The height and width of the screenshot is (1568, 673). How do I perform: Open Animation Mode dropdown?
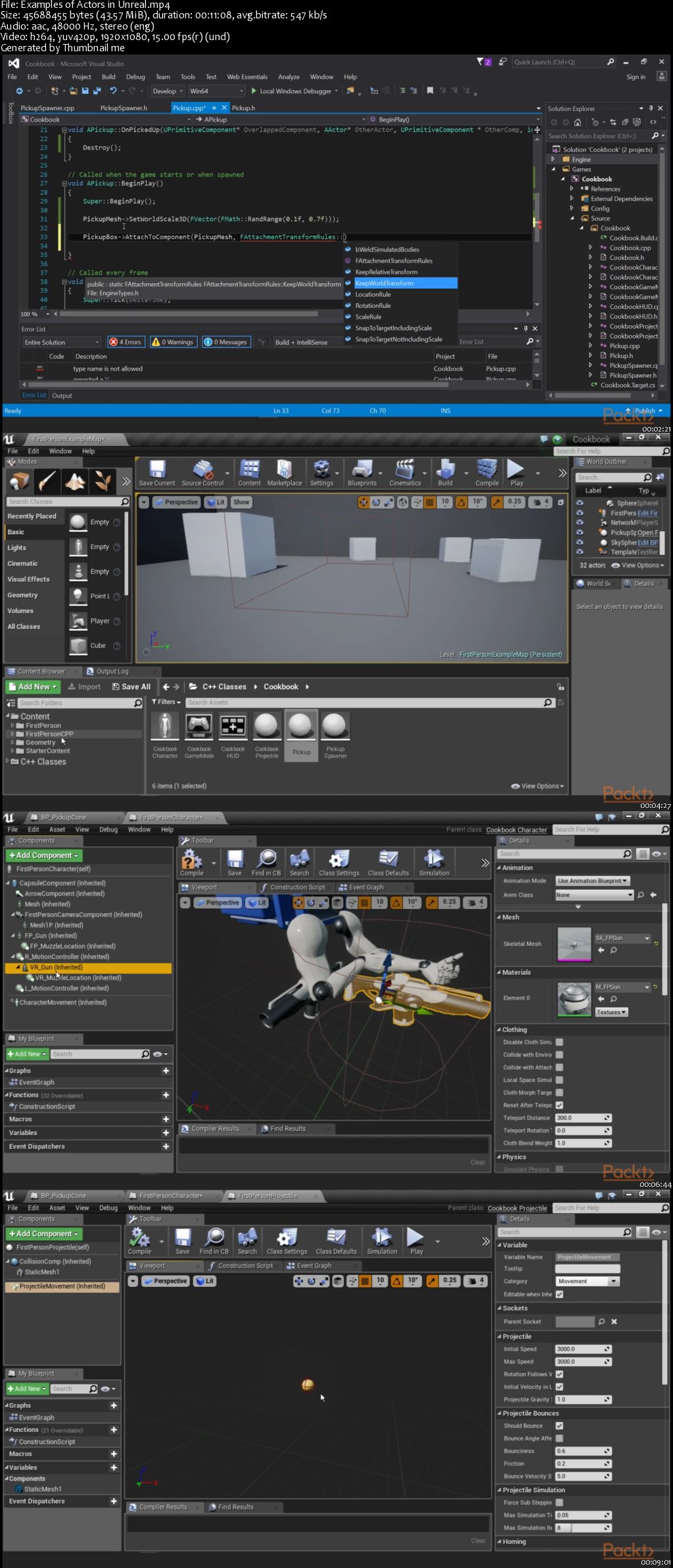coord(593,881)
